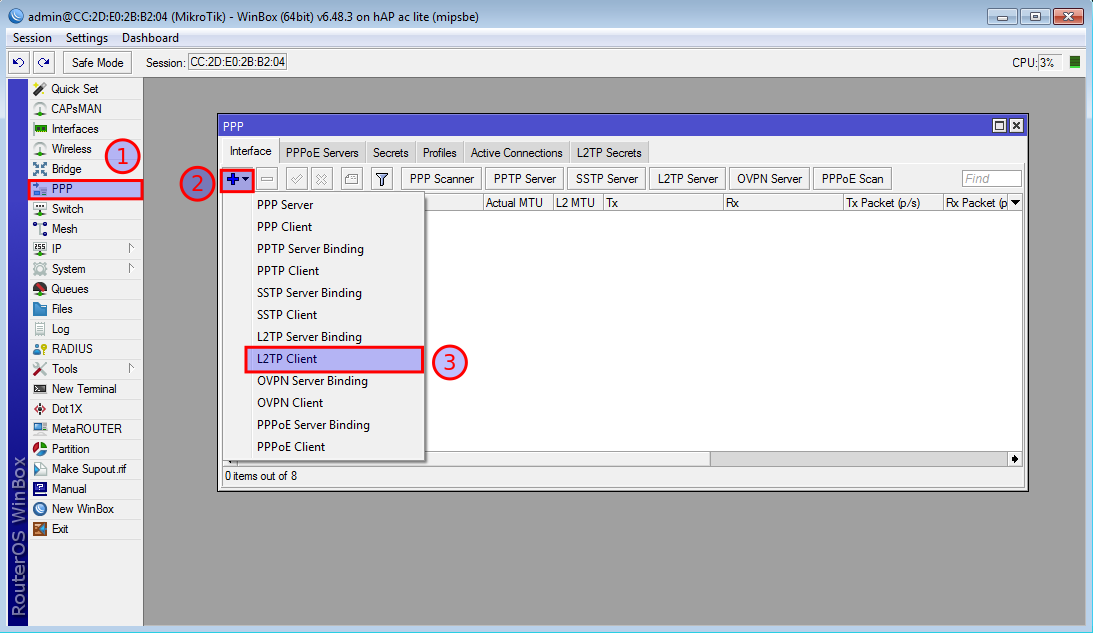Select PPP in the sidebar
The height and width of the screenshot is (633, 1093).
pyautogui.click(x=86, y=189)
